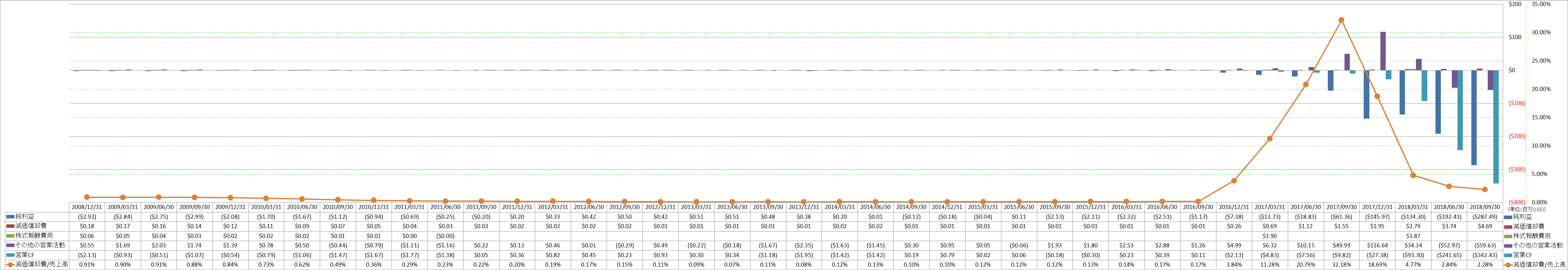1568x270 pixels.
Task: Click the orange line peak marker at 32.18%
Action: 1342,20
